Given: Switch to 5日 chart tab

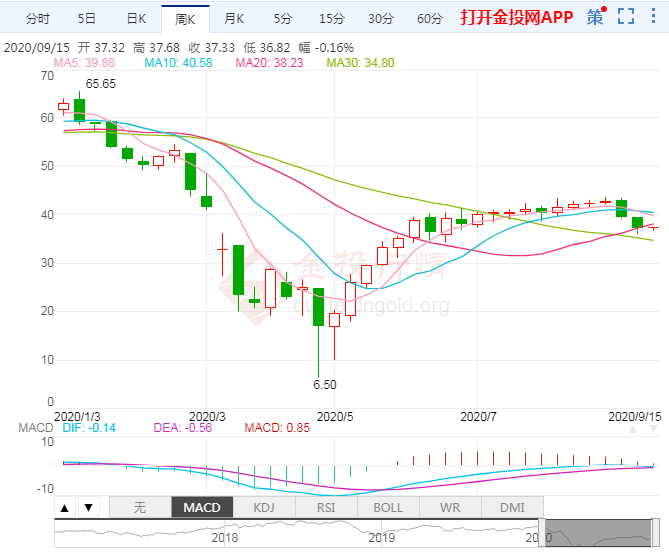Looking at the screenshot, I should tap(87, 18).
